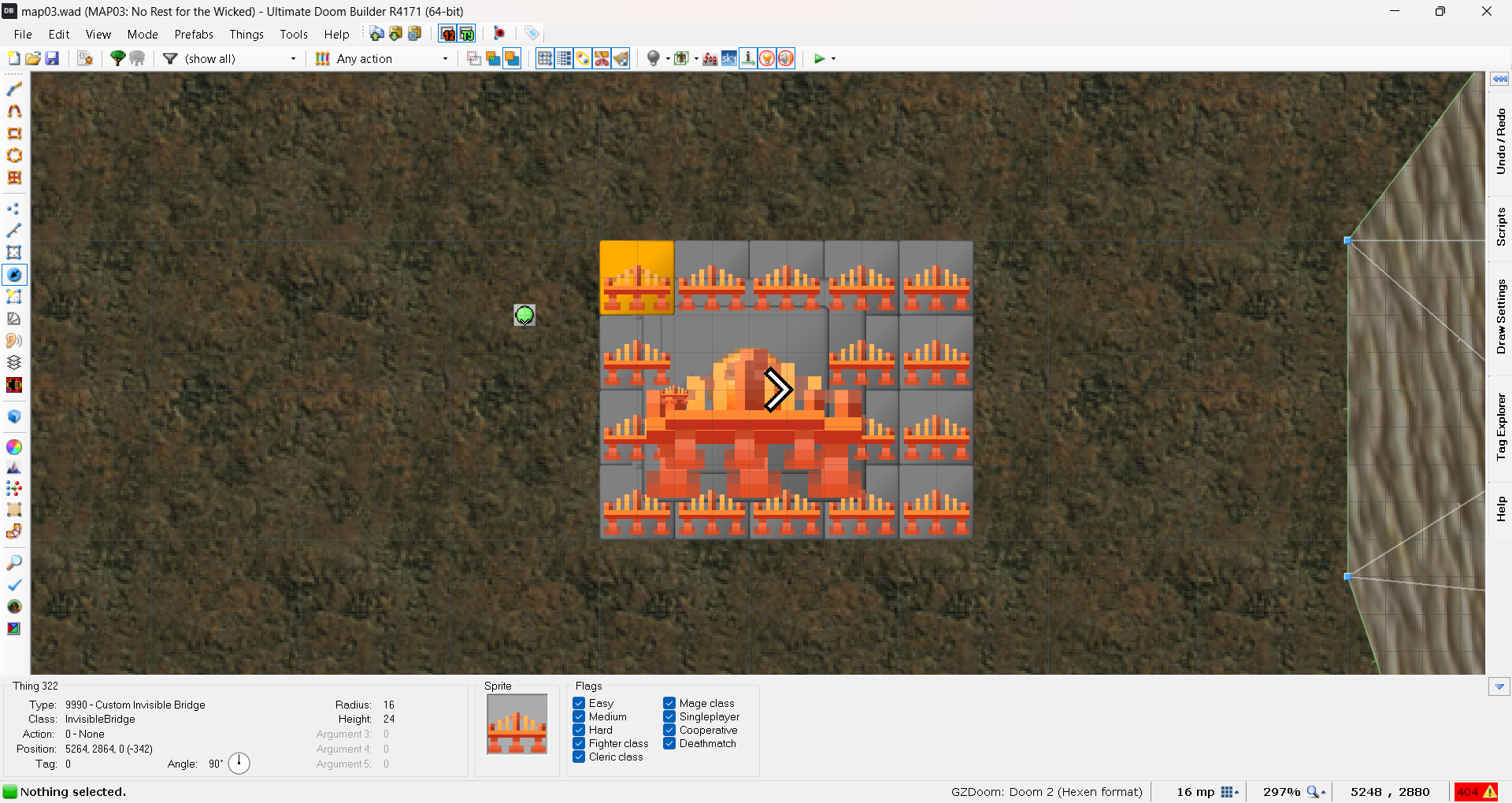Open the Mode menu
The height and width of the screenshot is (803, 1512).
coord(143,34)
